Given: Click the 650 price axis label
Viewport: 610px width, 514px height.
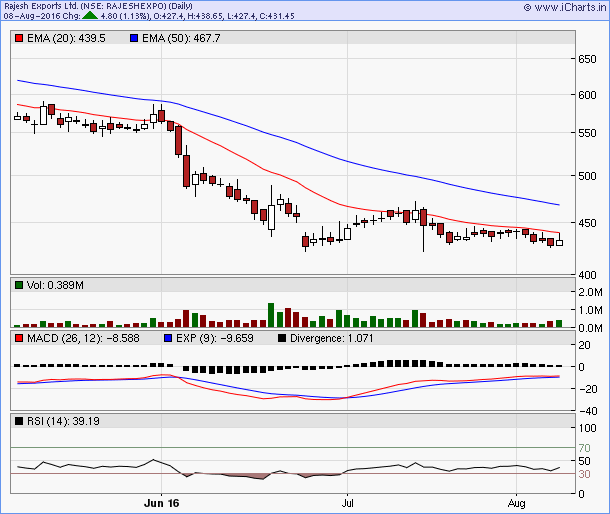Looking at the screenshot, I should click(587, 59).
